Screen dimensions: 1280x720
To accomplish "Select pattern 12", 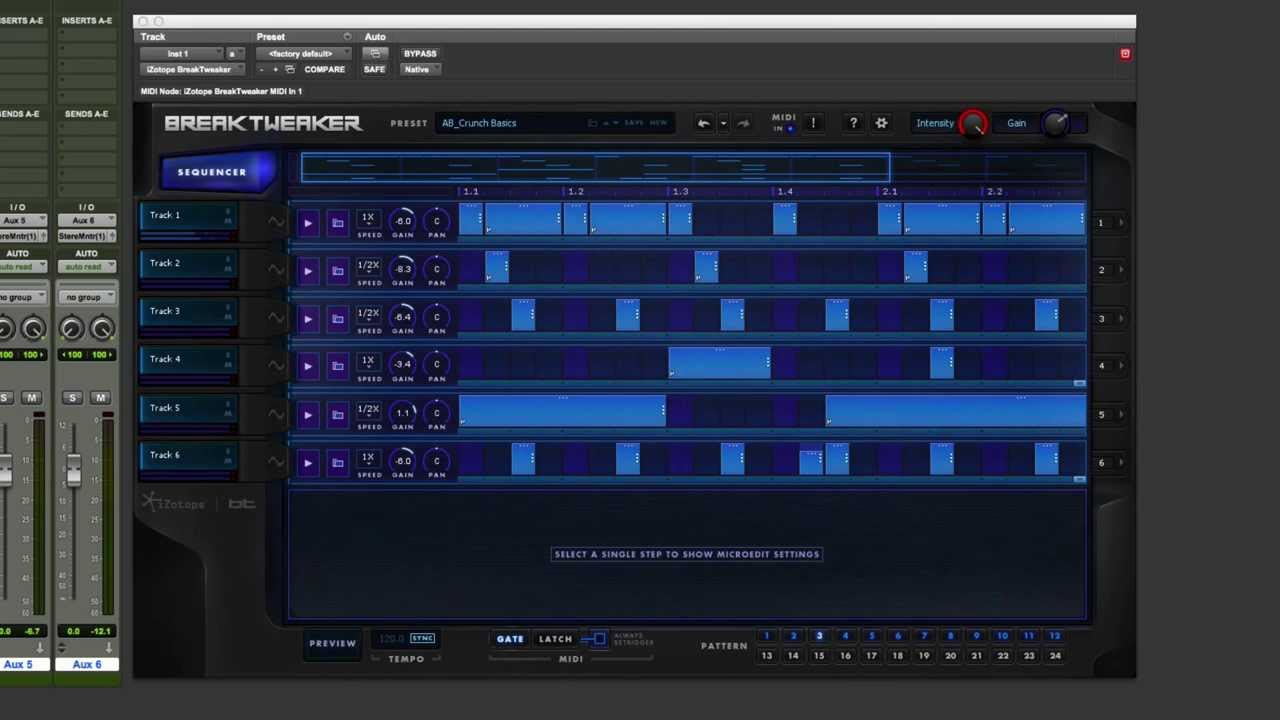I will click(x=1054, y=636).
